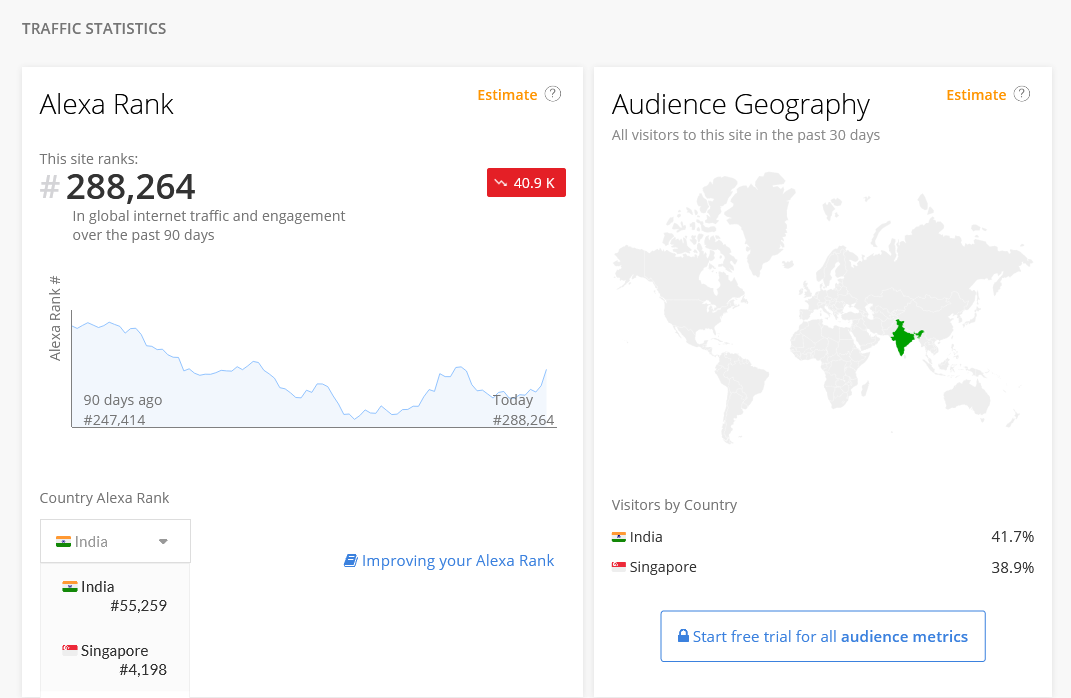Click the Singapore 38.9% visitor percentage
The width and height of the screenshot is (1071, 698).
(1012, 568)
